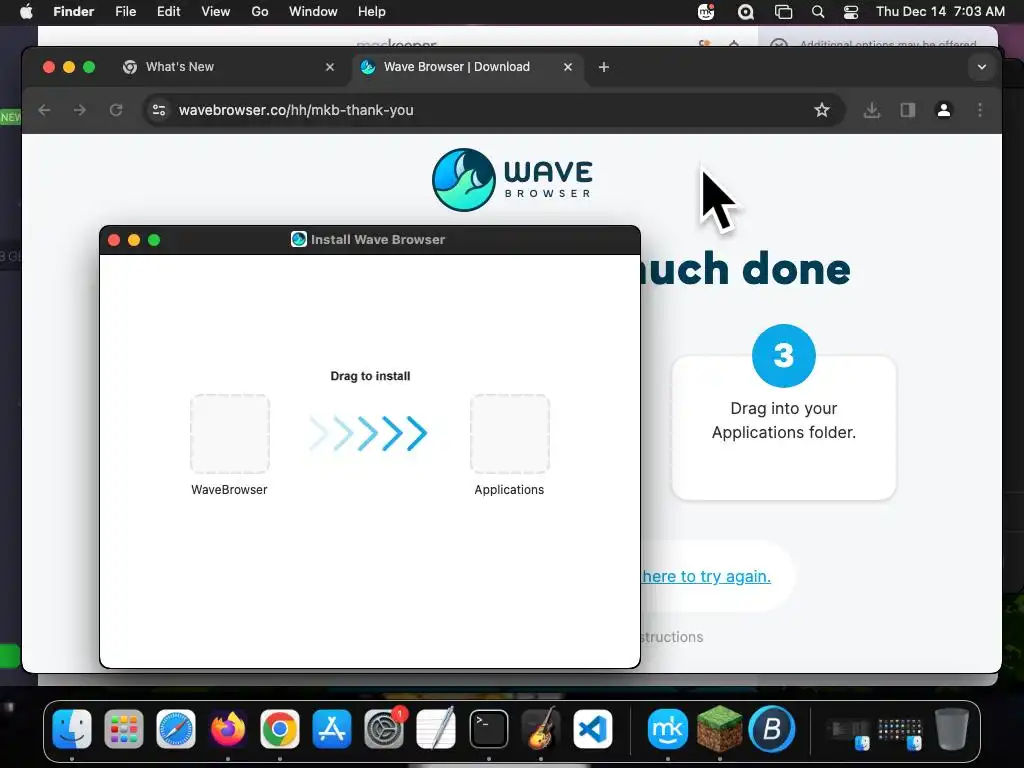
Task: Open the View menu
Action: [216, 12]
